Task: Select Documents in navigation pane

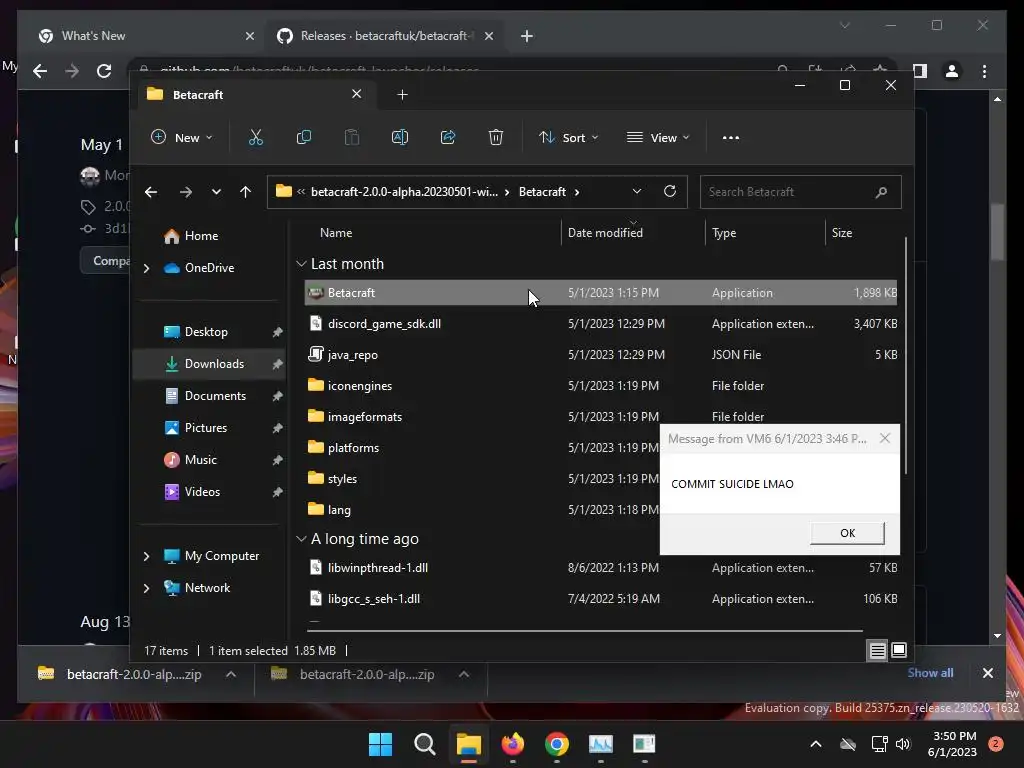Action: click(x=215, y=396)
